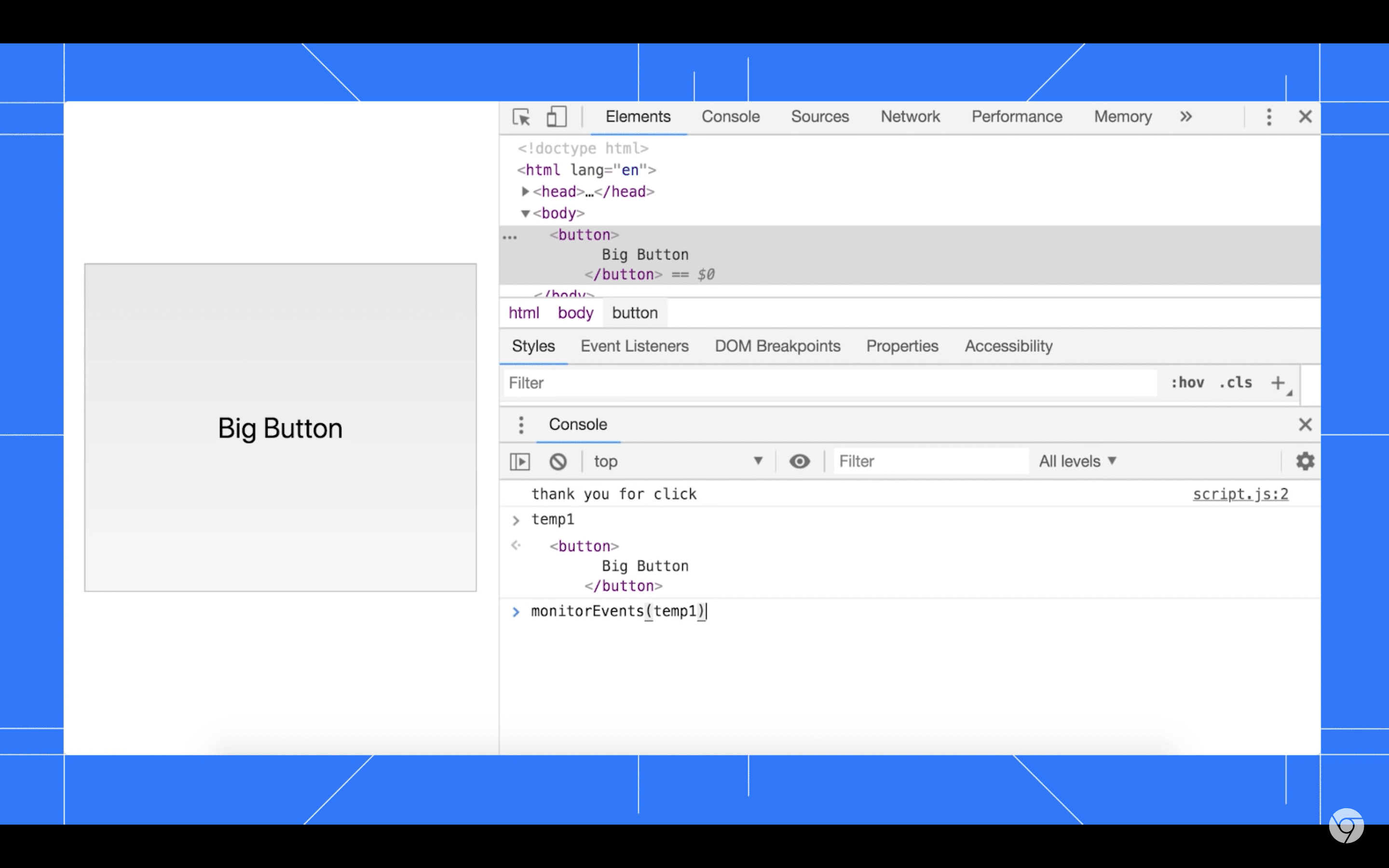Toggle the .cls class editor button

pyautogui.click(x=1237, y=383)
